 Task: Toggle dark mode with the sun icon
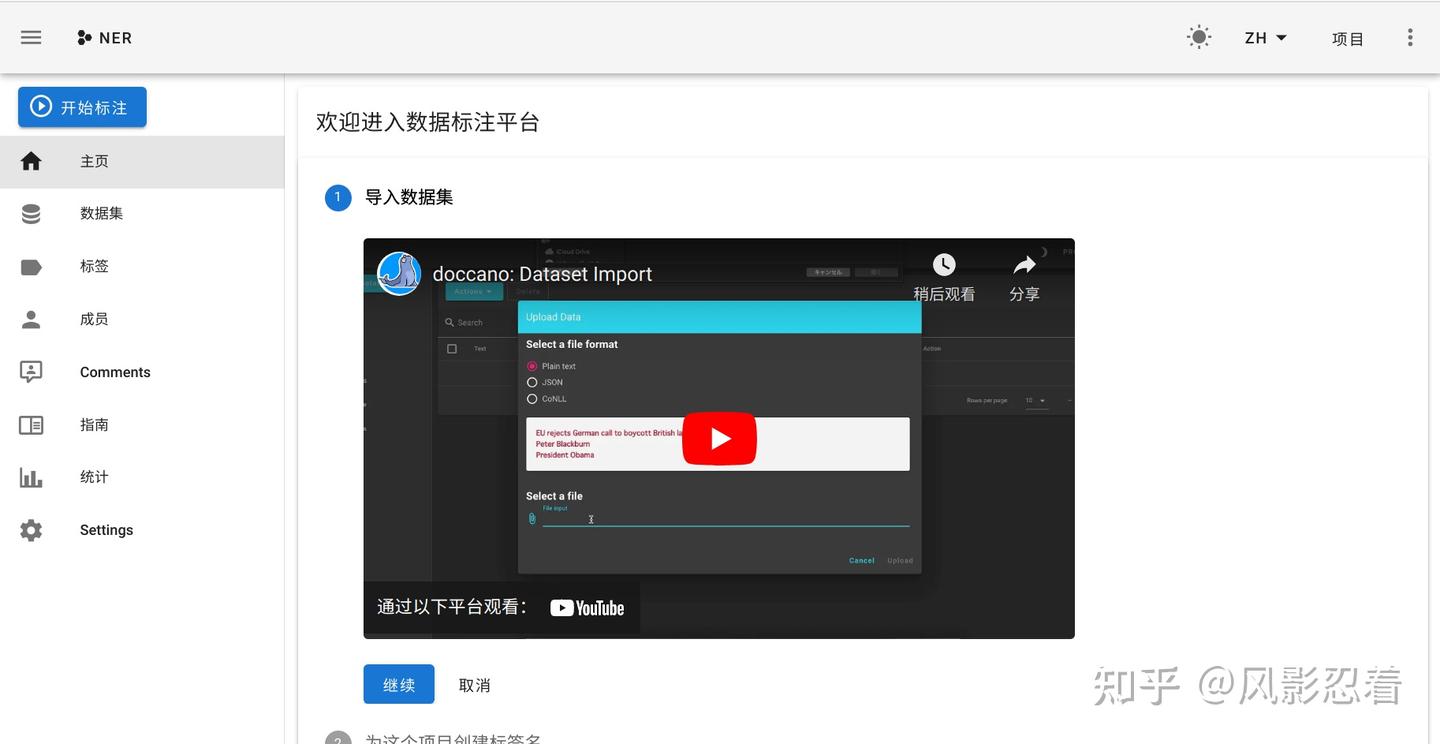point(1198,36)
